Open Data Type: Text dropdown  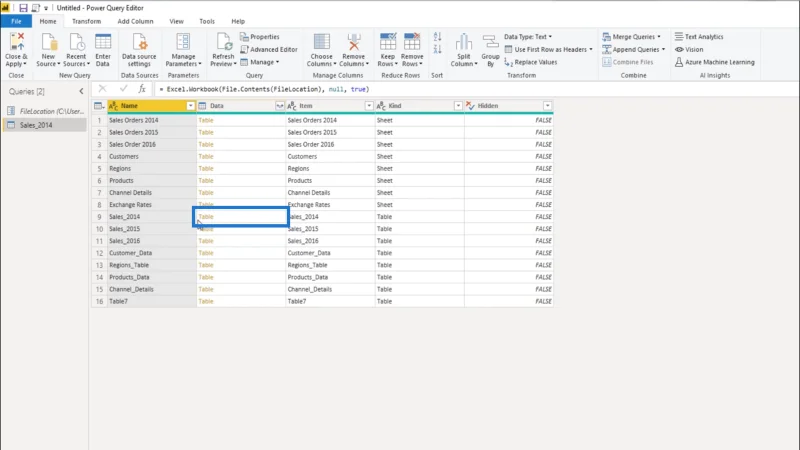tap(528, 37)
